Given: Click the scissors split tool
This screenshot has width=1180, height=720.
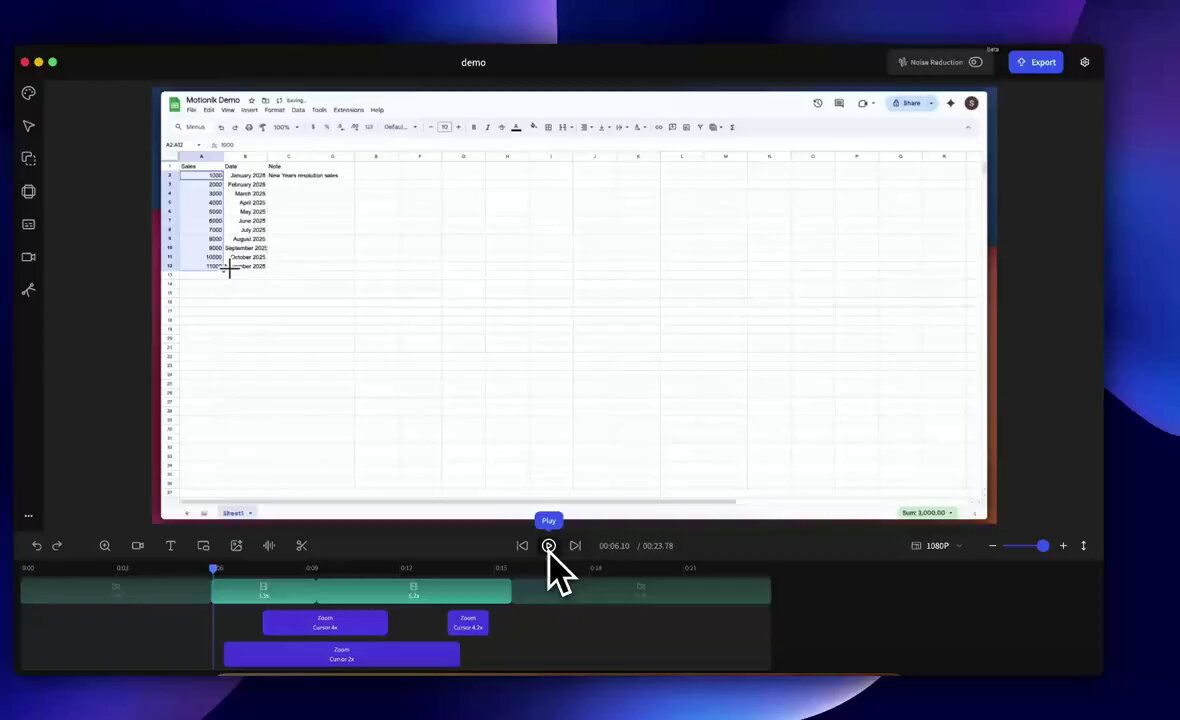Looking at the screenshot, I should click(x=301, y=546).
